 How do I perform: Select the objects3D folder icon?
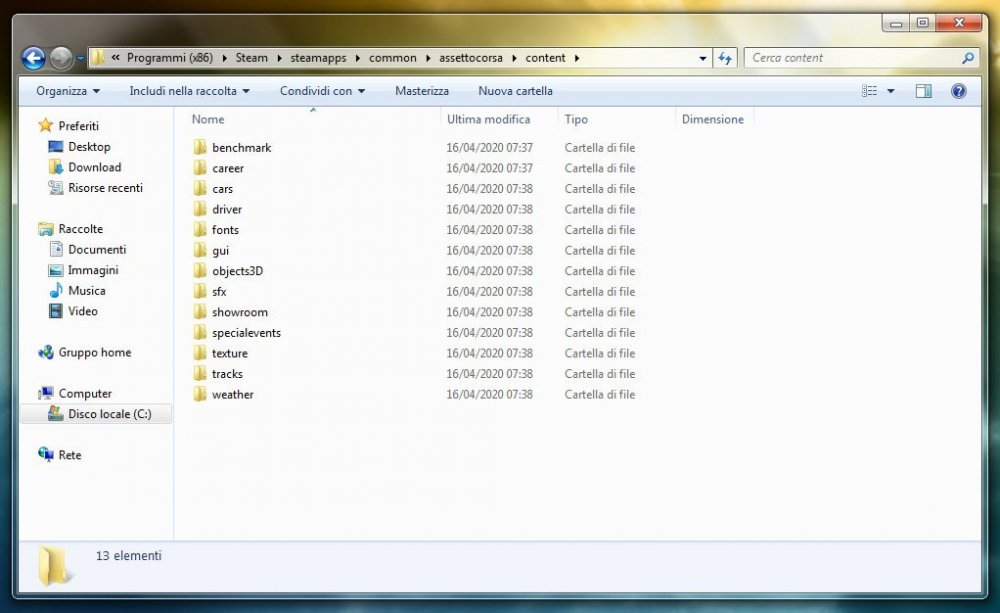200,271
